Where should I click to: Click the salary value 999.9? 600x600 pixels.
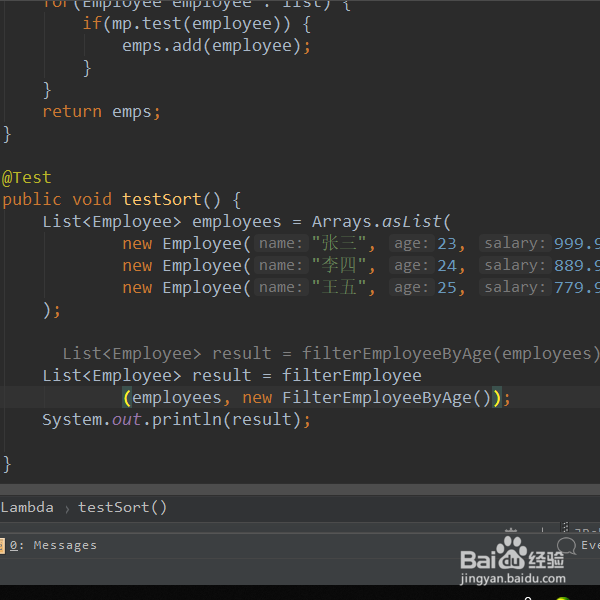(x=577, y=244)
